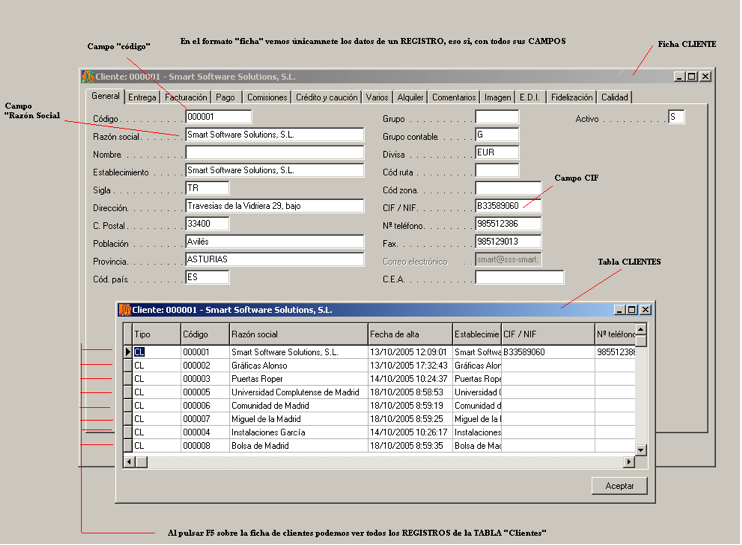Click the app icon in the clients table title bar
The width and height of the screenshot is (742, 545).
pos(125,310)
